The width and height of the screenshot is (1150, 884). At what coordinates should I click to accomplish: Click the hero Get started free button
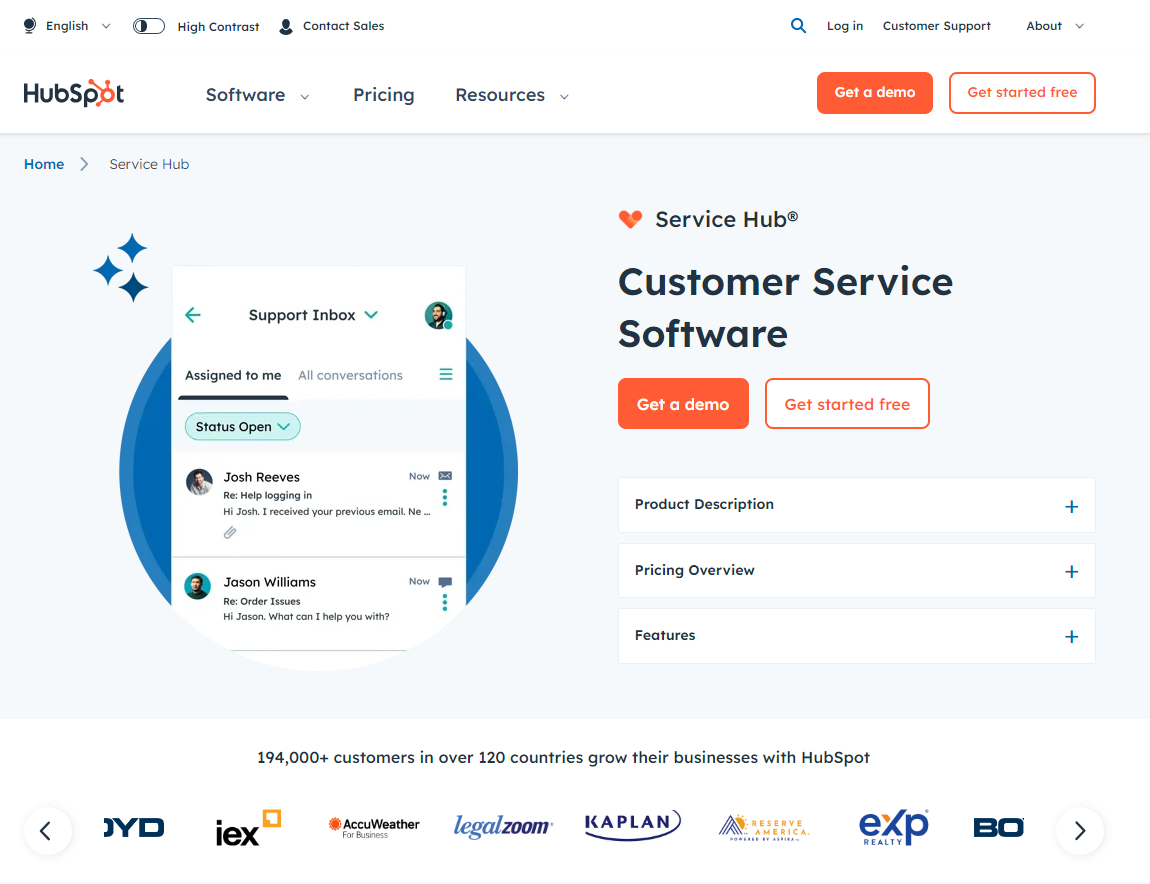tap(847, 403)
